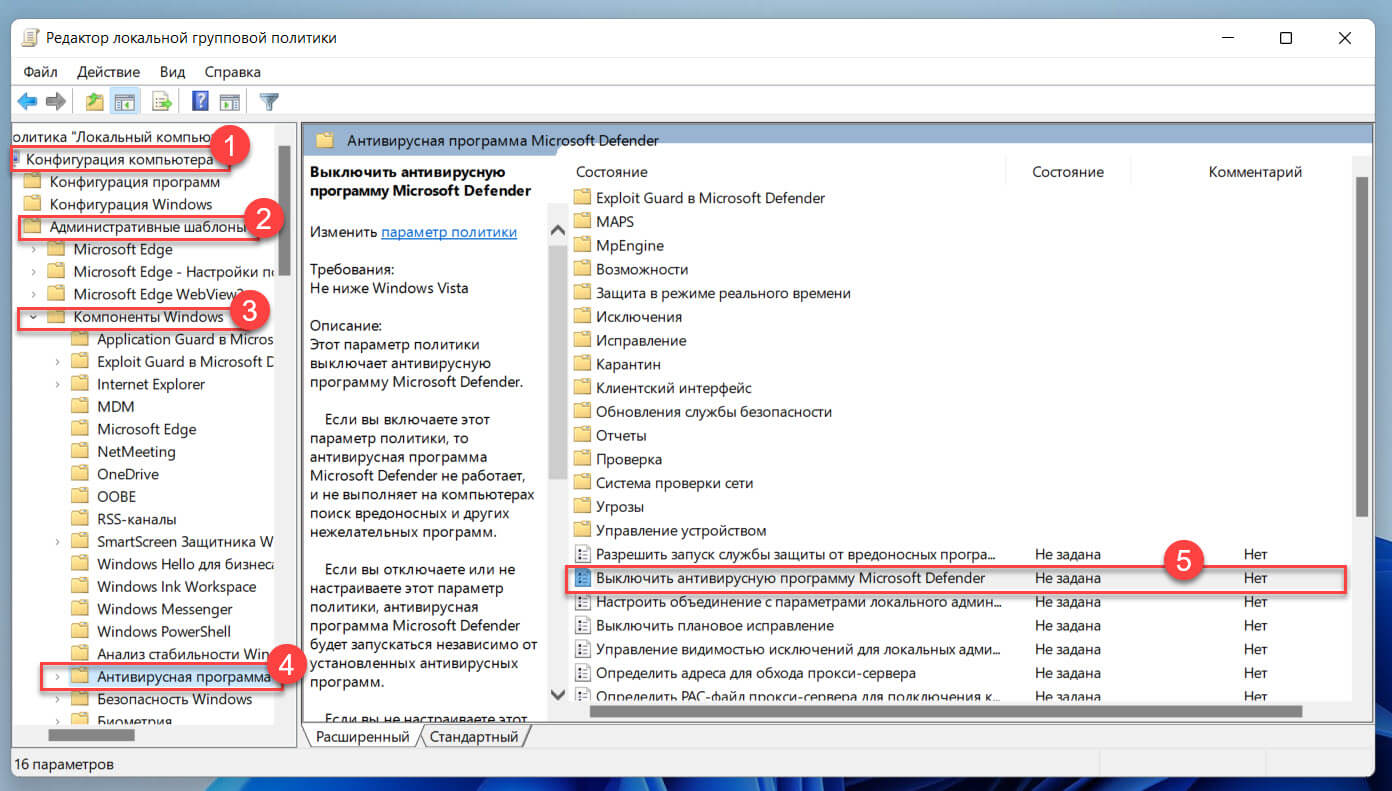
Task: Select RSS-каналы tree item
Action: click(136, 519)
